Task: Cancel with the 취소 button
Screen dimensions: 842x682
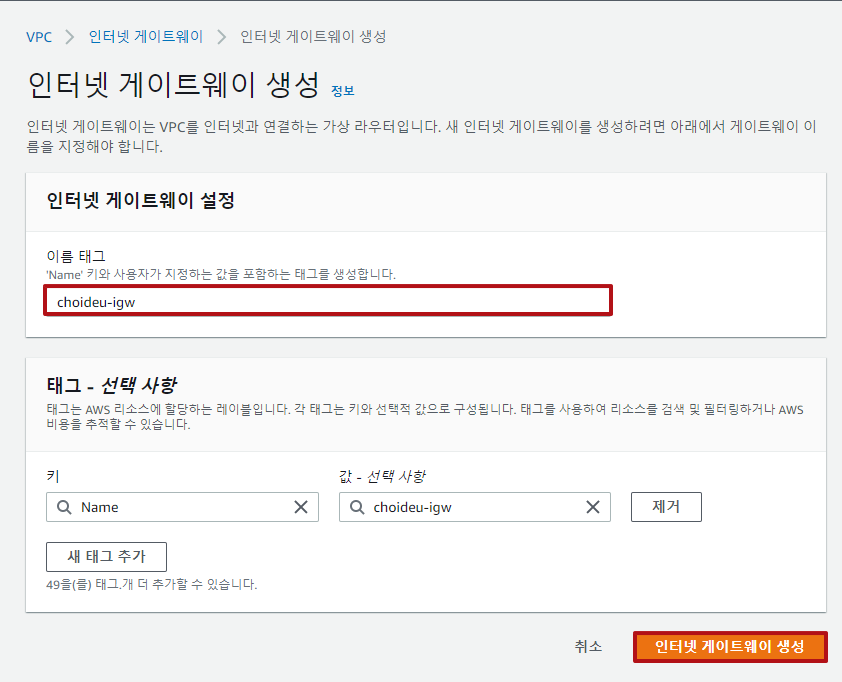Action: click(x=588, y=646)
